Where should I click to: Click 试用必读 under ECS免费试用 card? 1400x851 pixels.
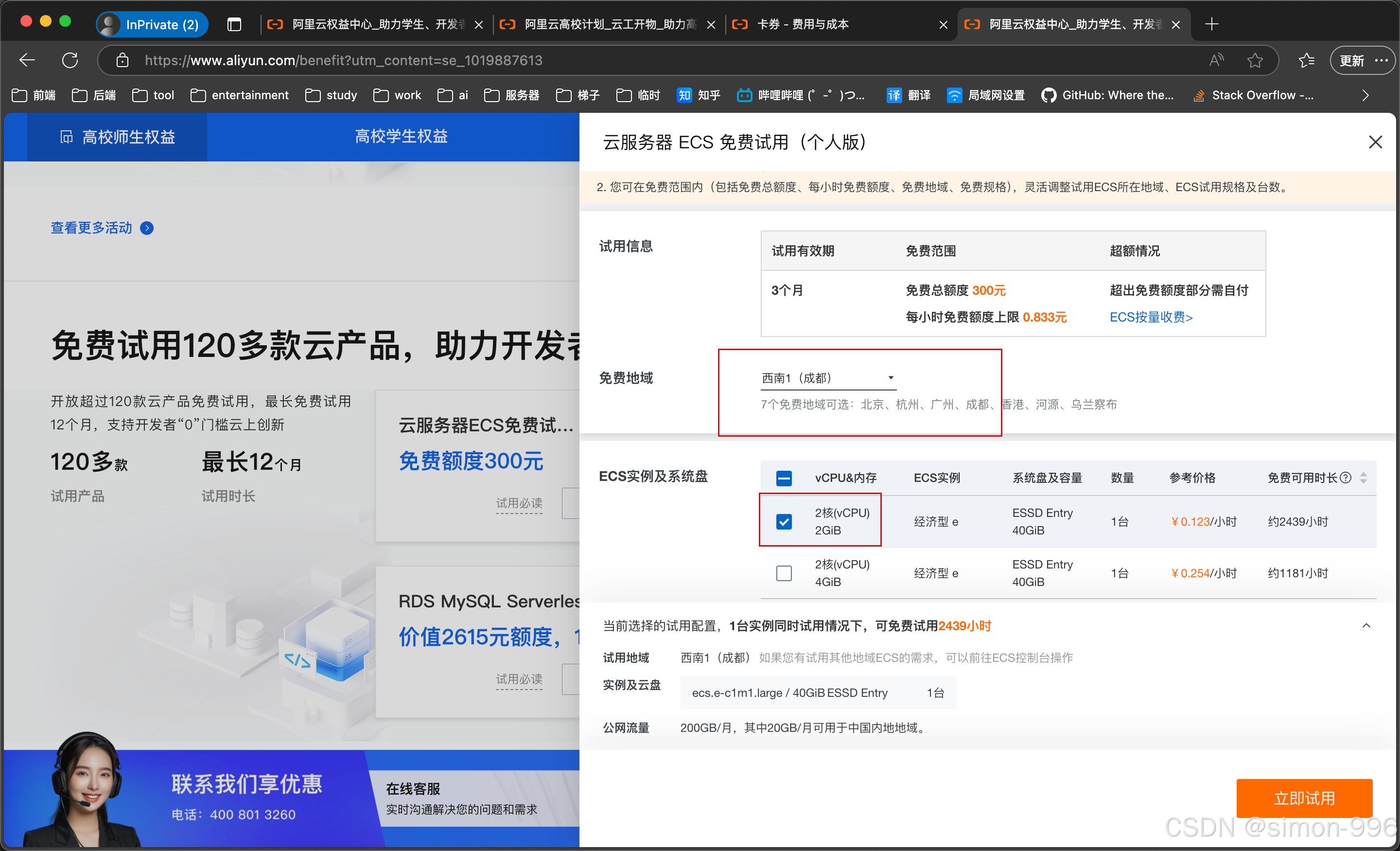[519, 503]
